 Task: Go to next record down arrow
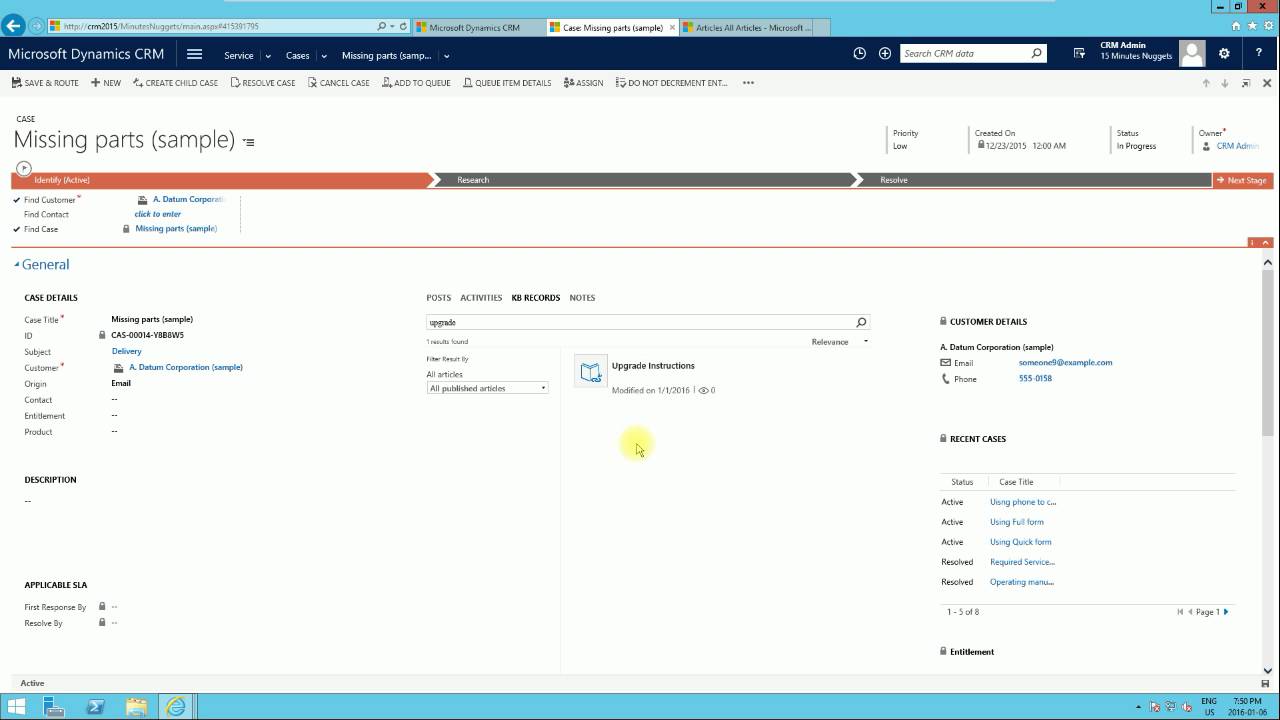click(x=1225, y=83)
